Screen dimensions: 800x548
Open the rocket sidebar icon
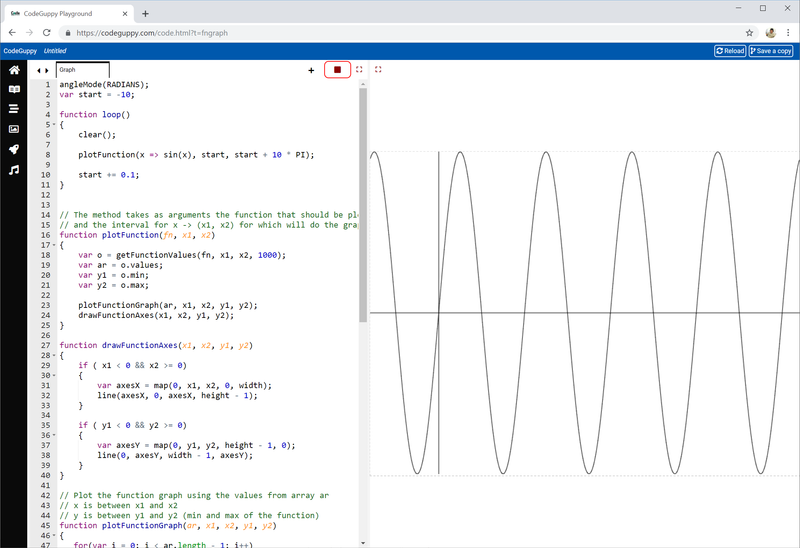point(14,149)
